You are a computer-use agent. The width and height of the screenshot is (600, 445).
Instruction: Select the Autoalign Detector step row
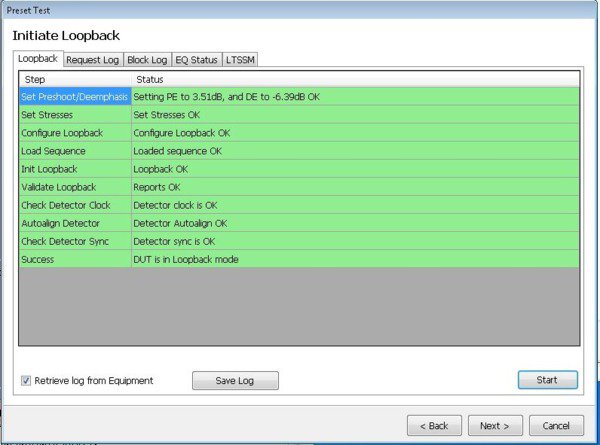tap(75, 223)
